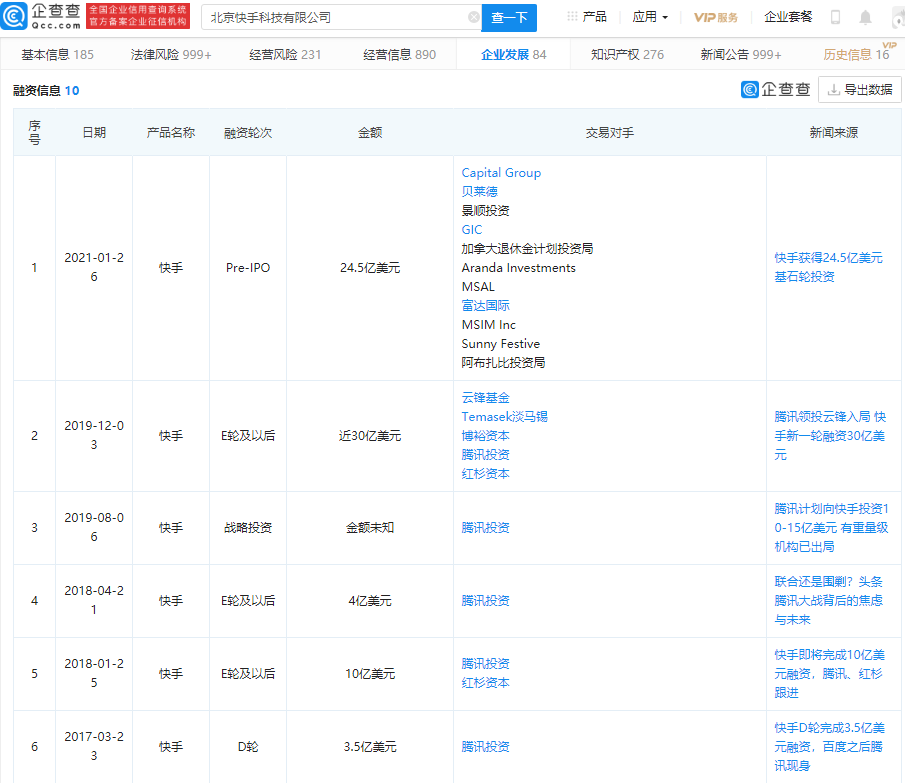Open the 云锋基金 investor link
Screen dimensions: 905x783
[x=485, y=398]
